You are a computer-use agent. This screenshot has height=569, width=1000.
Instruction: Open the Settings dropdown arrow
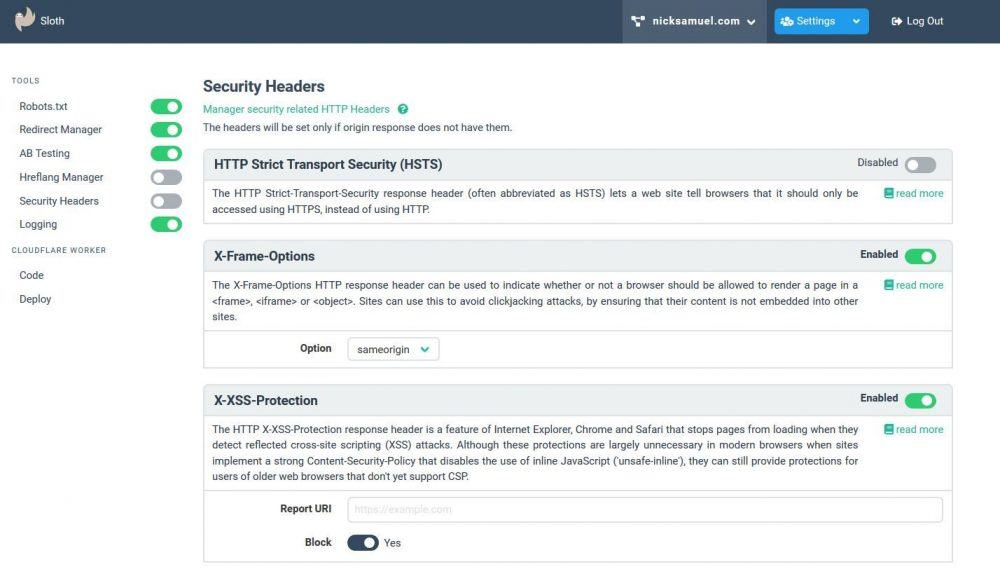click(x=856, y=21)
